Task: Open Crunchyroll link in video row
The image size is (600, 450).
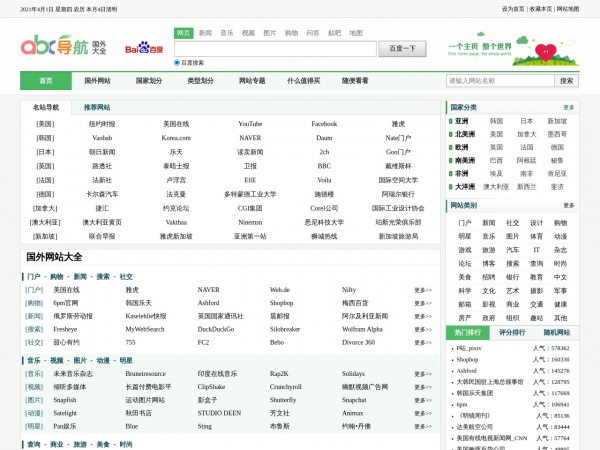Action: tap(285, 386)
